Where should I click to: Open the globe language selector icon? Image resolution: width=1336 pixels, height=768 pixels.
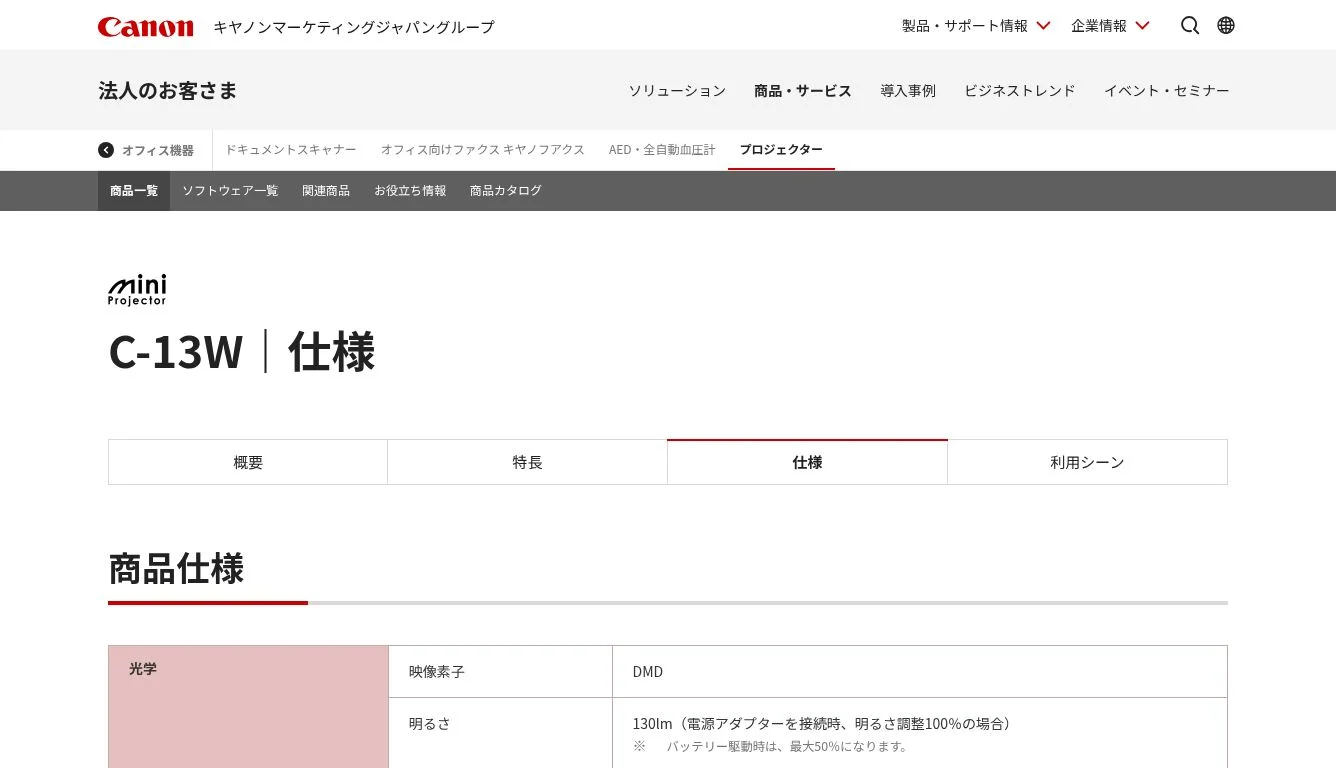(1226, 25)
